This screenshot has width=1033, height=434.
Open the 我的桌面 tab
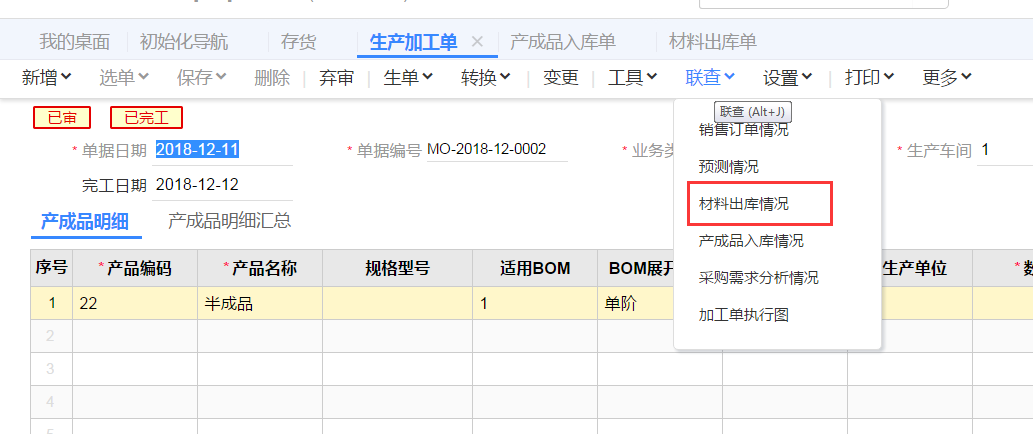(74, 42)
